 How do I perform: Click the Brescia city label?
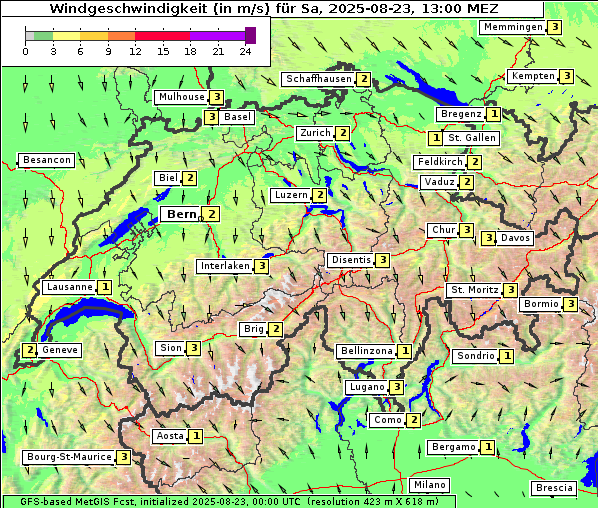554,488
